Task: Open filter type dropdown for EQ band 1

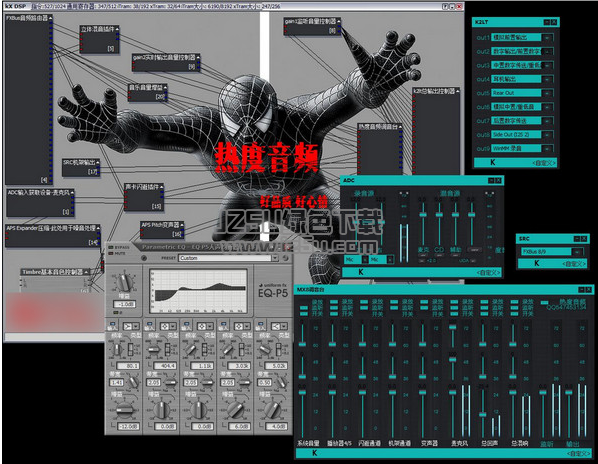Action: pos(131,326)
